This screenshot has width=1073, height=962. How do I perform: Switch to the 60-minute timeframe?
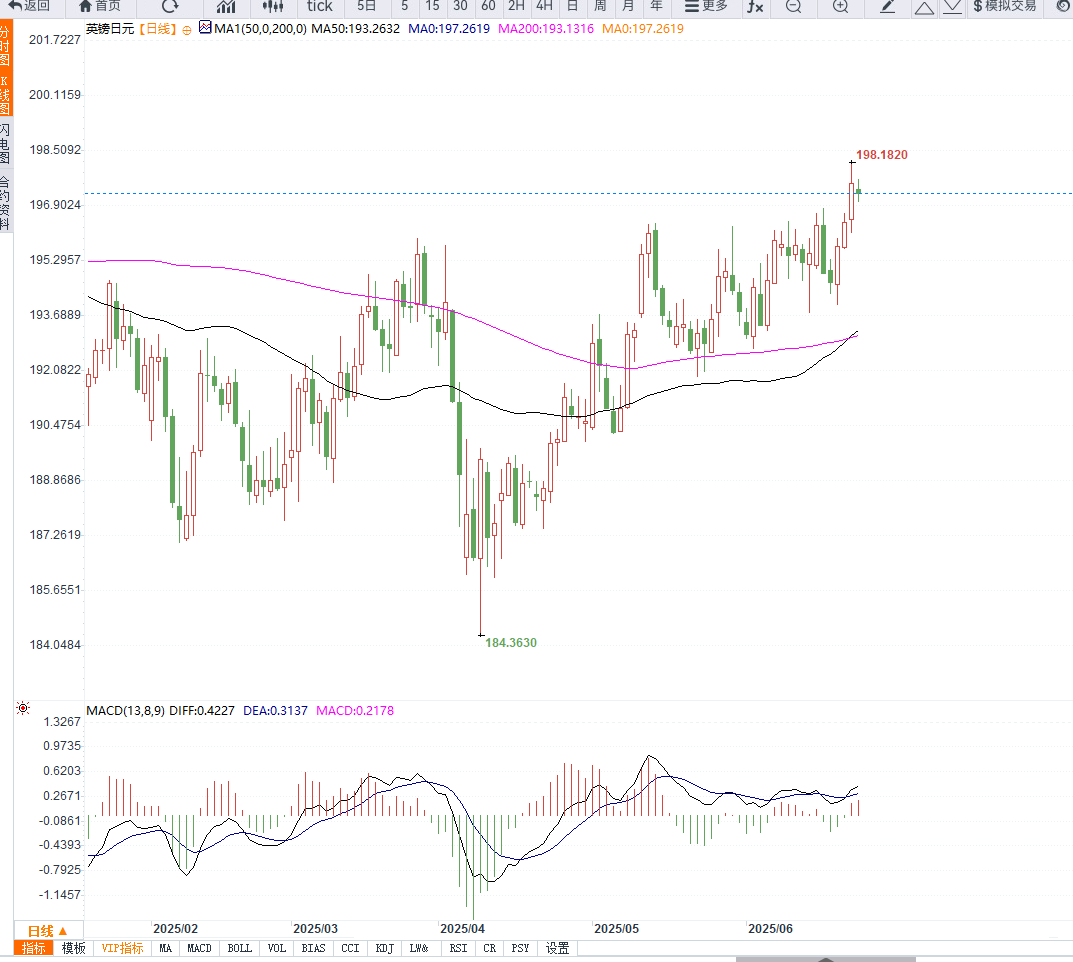(x=488, y=6)
